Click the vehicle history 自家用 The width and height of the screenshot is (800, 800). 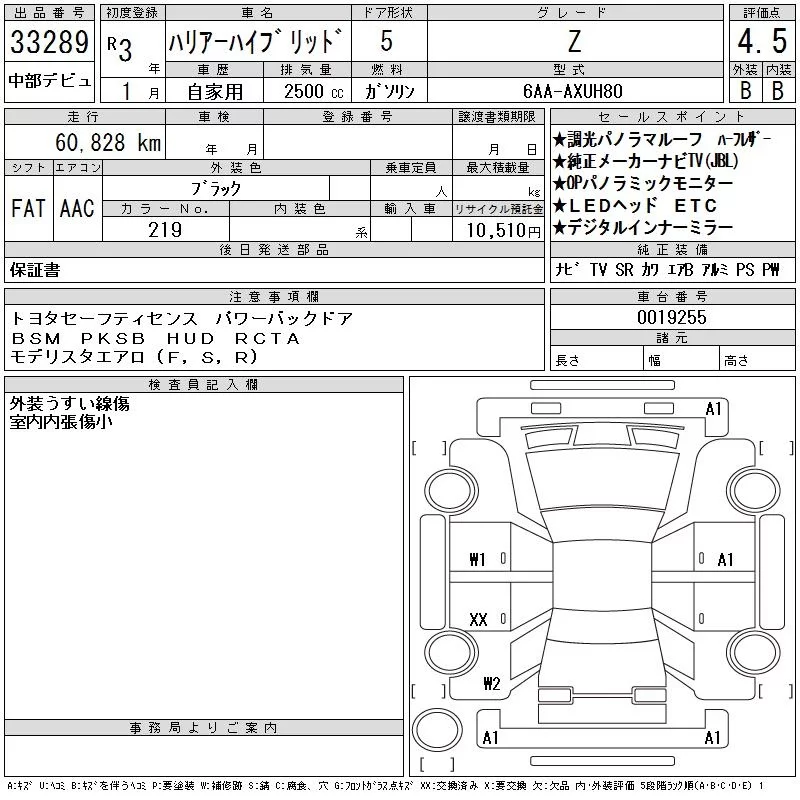coord(215,92)
